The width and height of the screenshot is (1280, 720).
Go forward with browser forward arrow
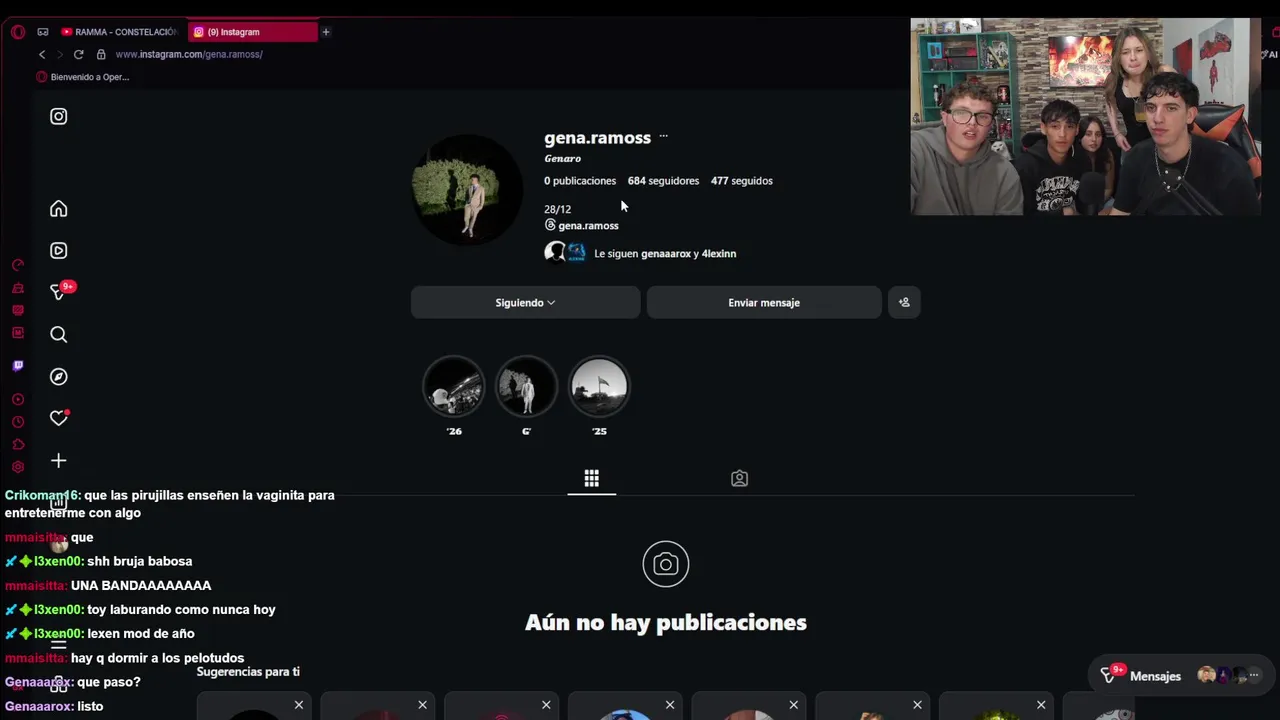(59, 54)
